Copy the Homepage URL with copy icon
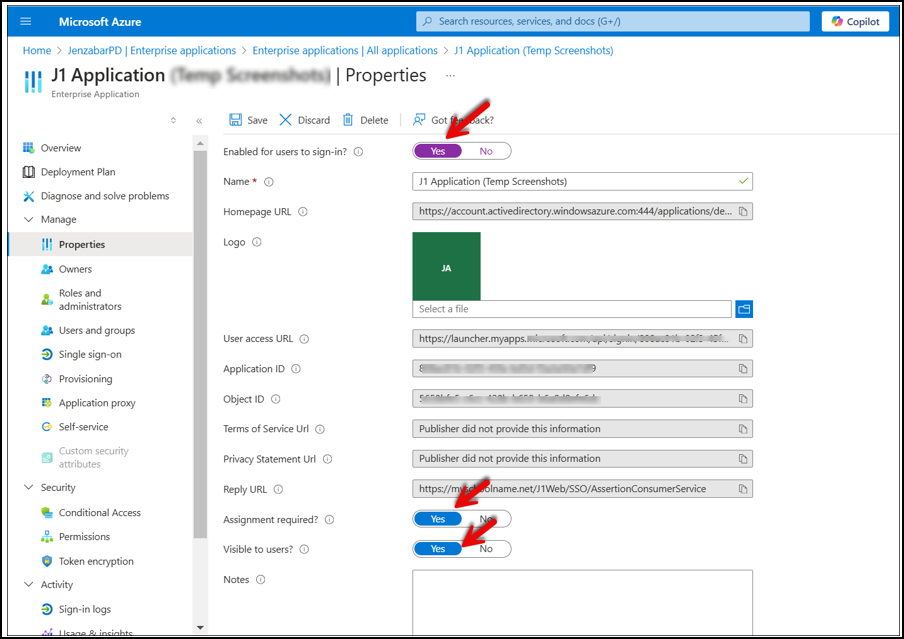This screenshot has width=904, height=639. pyautogui.click(x=743, y=212)
